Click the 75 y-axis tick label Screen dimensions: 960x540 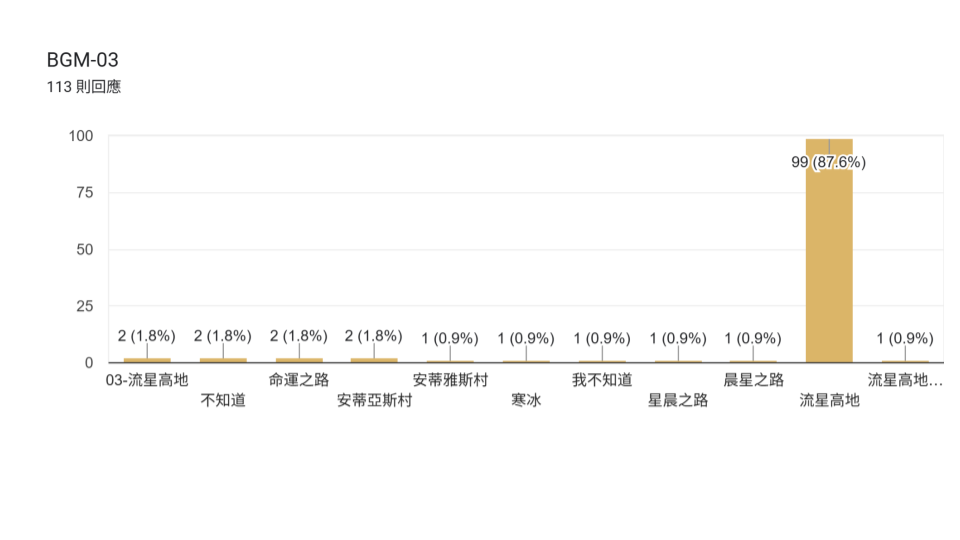(x=85, y=193)
